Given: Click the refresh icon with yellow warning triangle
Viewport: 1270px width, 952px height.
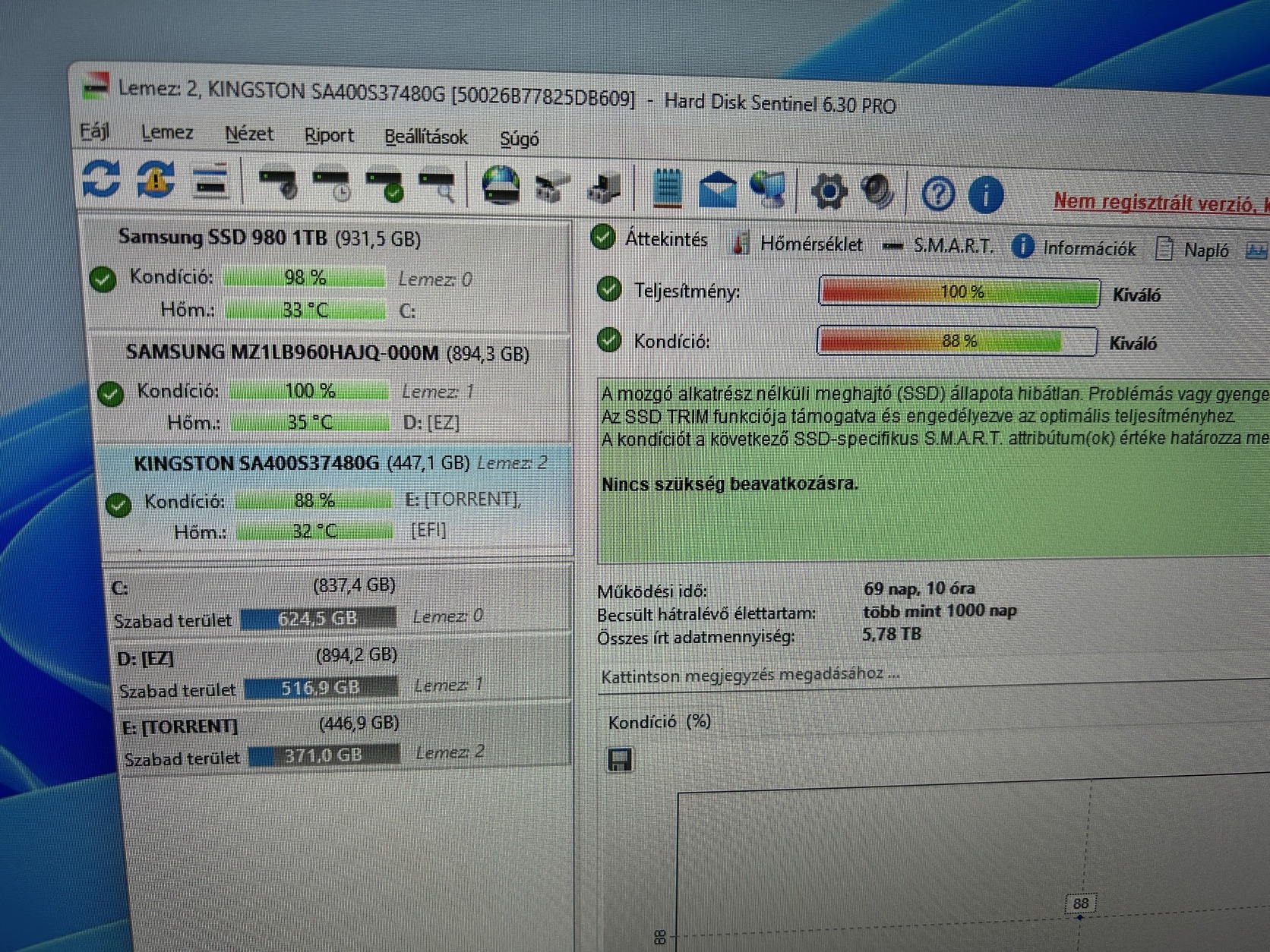Looking at the screenshot, I should (x=156, y=180).
